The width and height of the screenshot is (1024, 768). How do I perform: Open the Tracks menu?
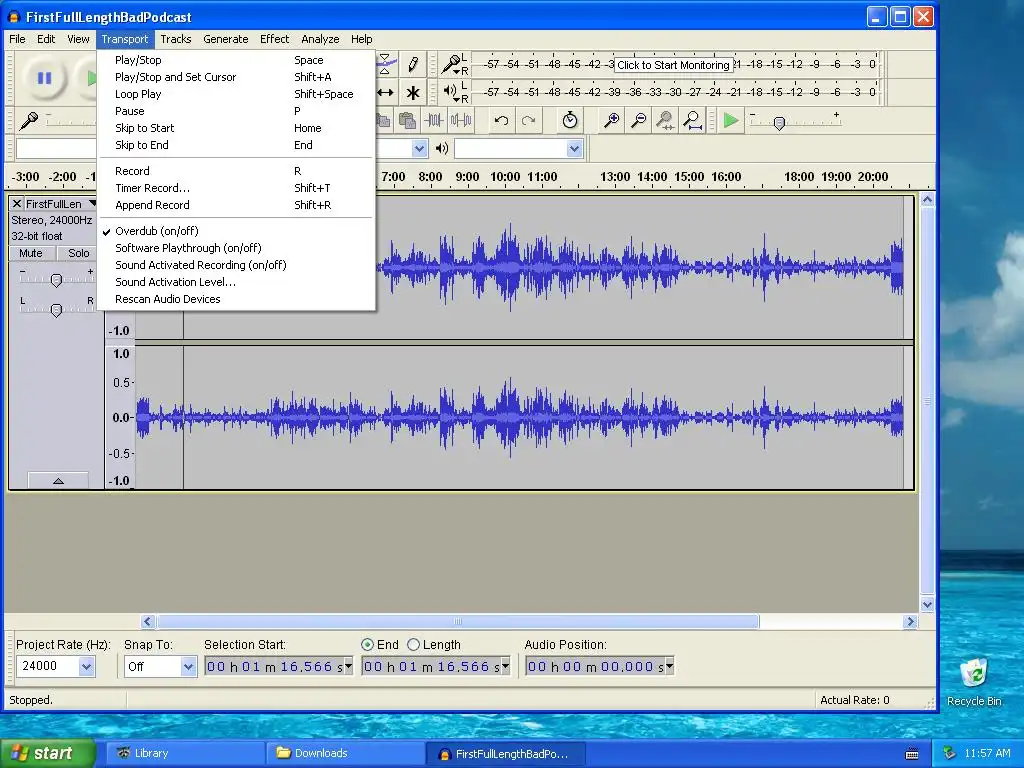[176, 39]
